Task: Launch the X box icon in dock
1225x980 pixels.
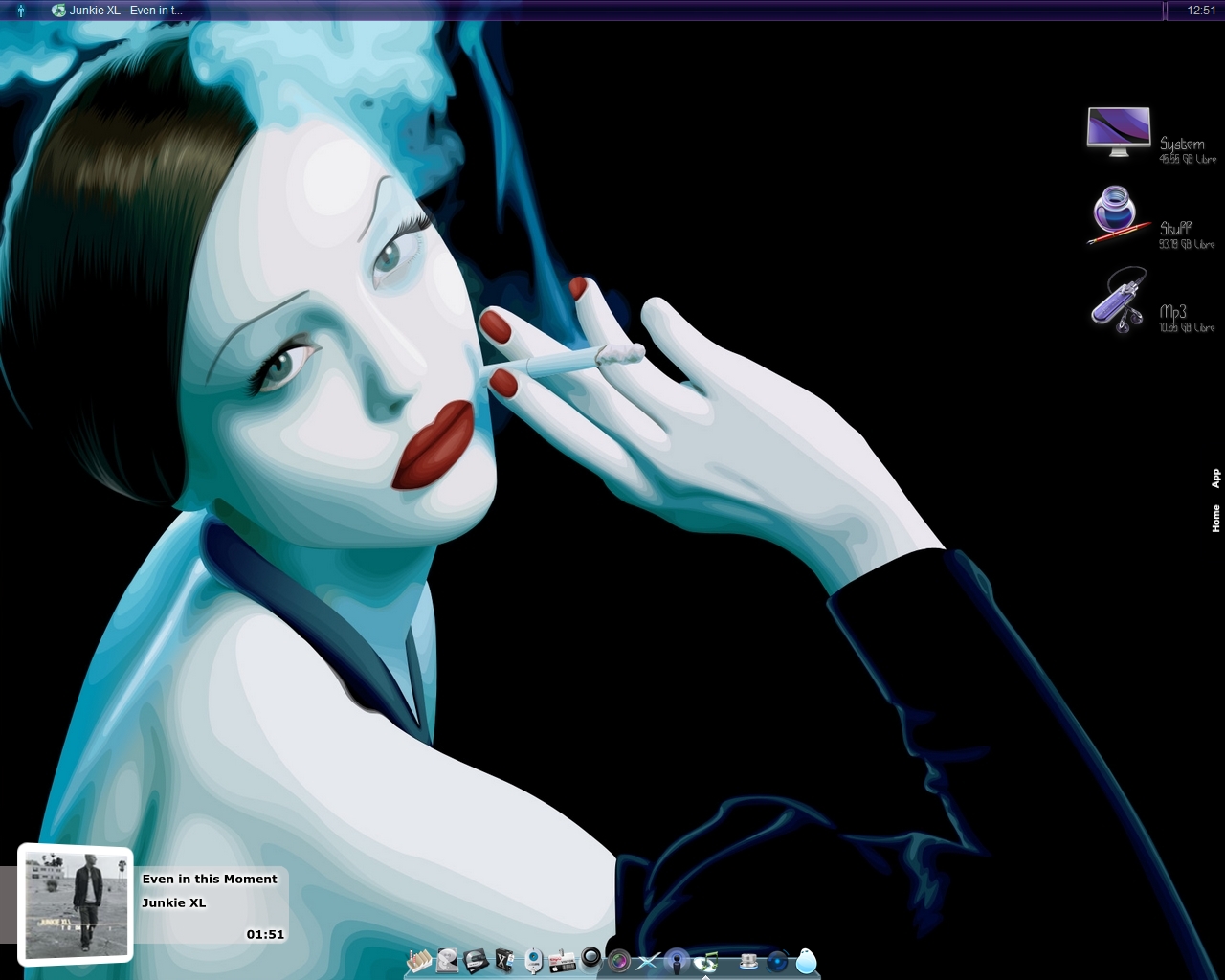Action: (x=504, y=961)
